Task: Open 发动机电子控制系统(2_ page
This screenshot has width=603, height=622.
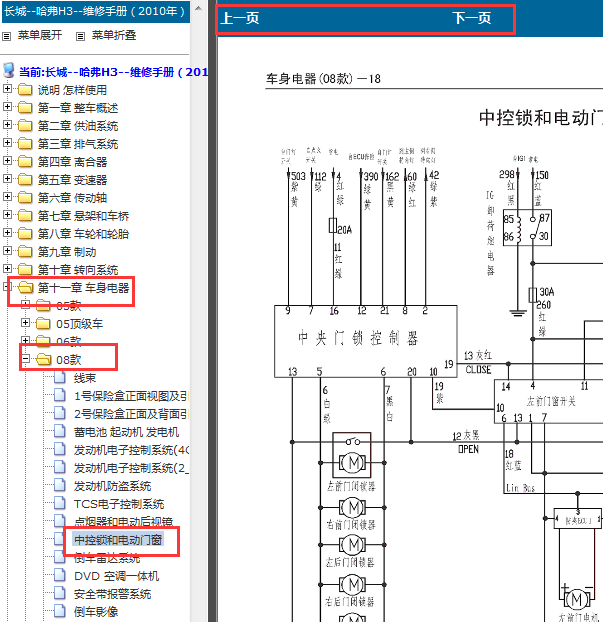Action: point(131,468)
